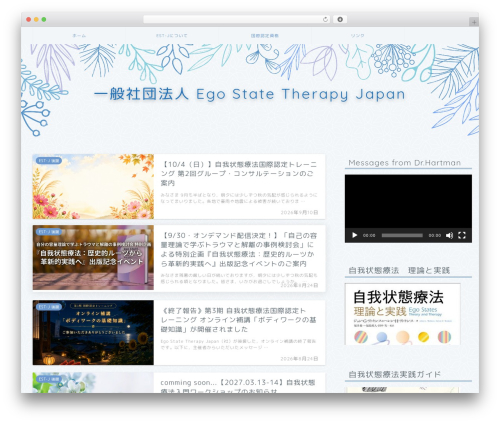
Task: Click the 2026年9月10日 date text
Action: pos(299,212)
